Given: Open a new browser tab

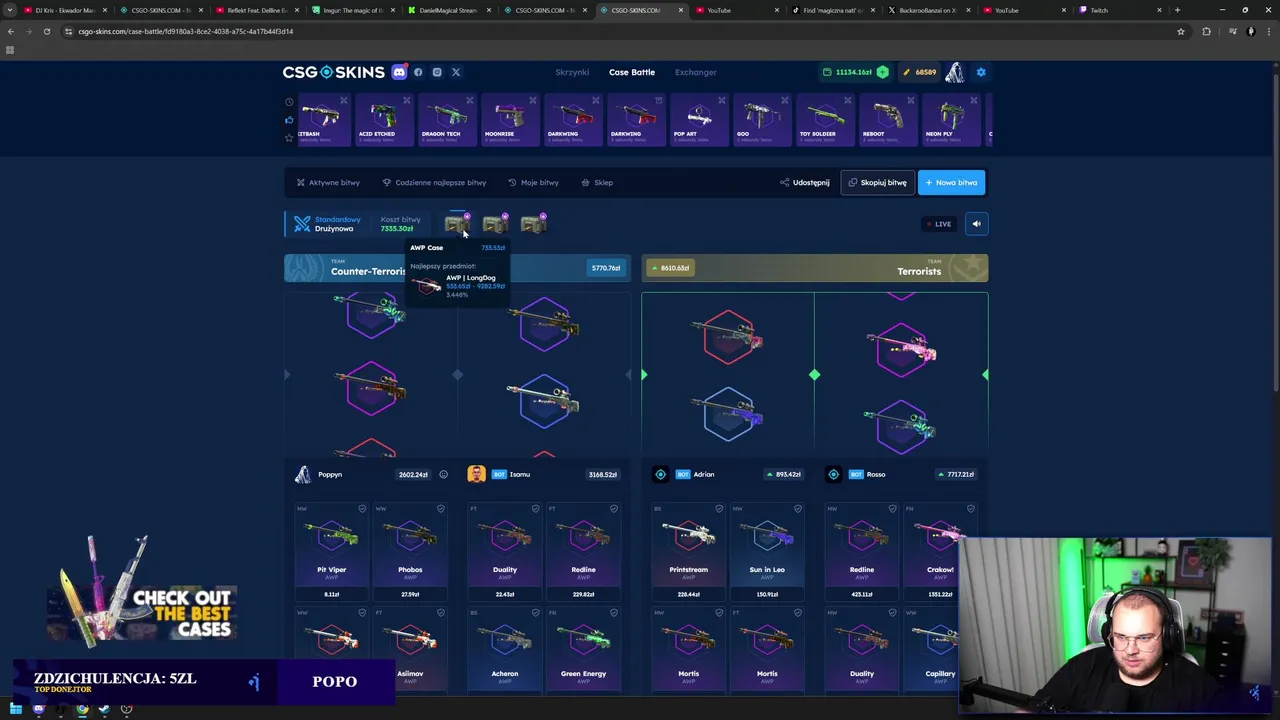Looking at the screenshot, I should click(1177, 10).
